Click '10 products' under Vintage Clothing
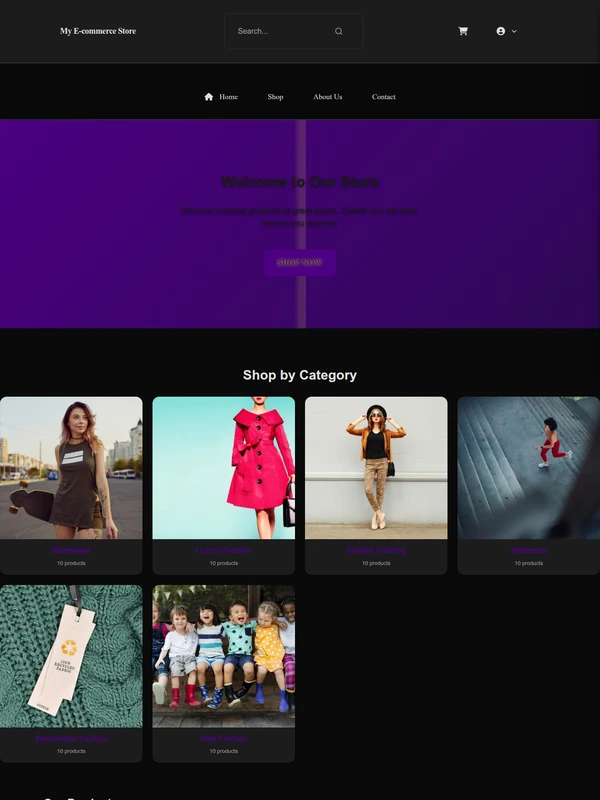The image size is (600, 800). [376, 563]
